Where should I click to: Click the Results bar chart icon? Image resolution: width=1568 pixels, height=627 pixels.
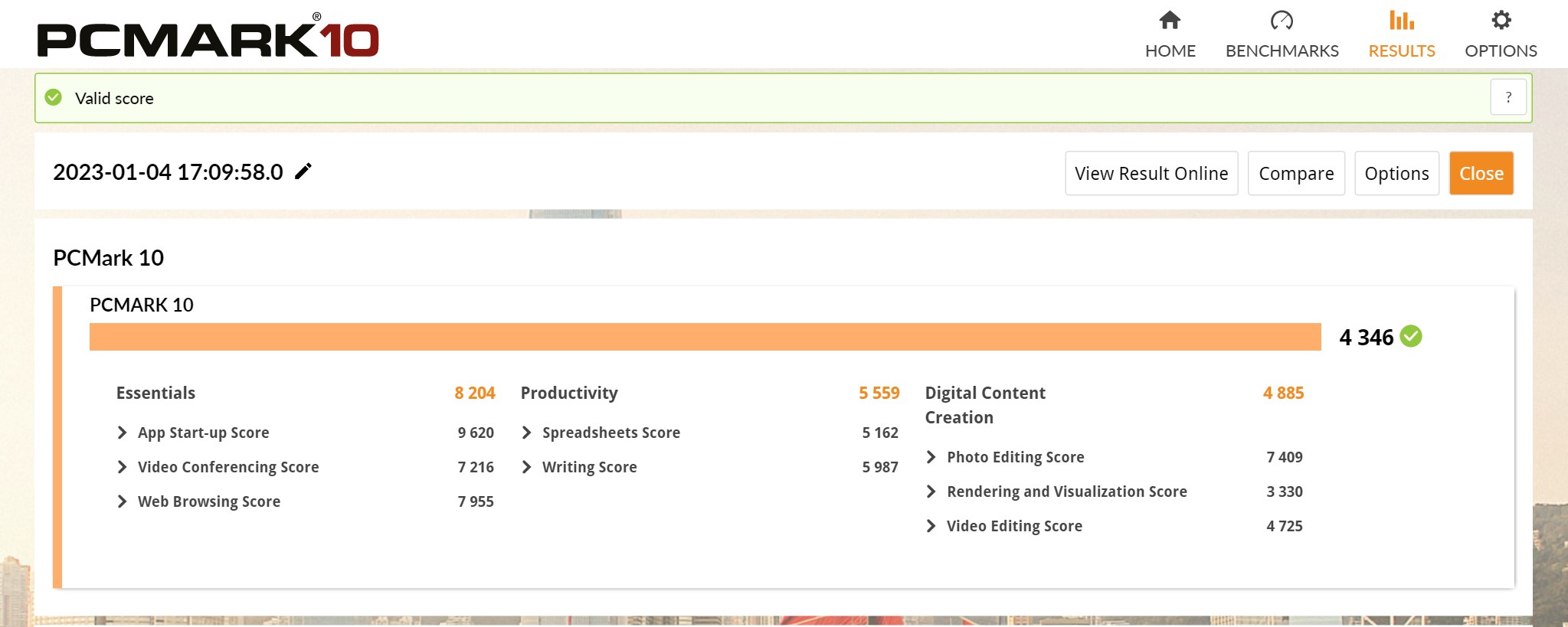click(x=1402, y=20)
